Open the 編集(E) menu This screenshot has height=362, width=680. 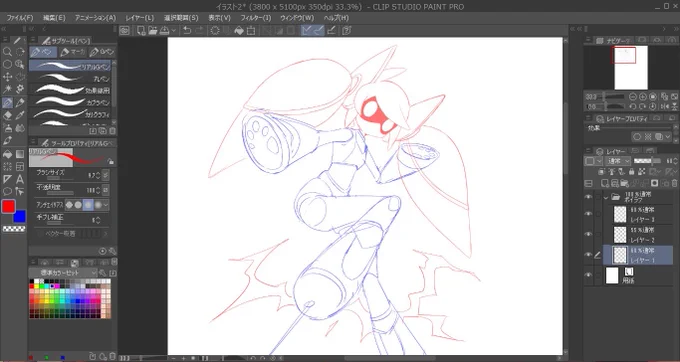click(x=54, y=18)
